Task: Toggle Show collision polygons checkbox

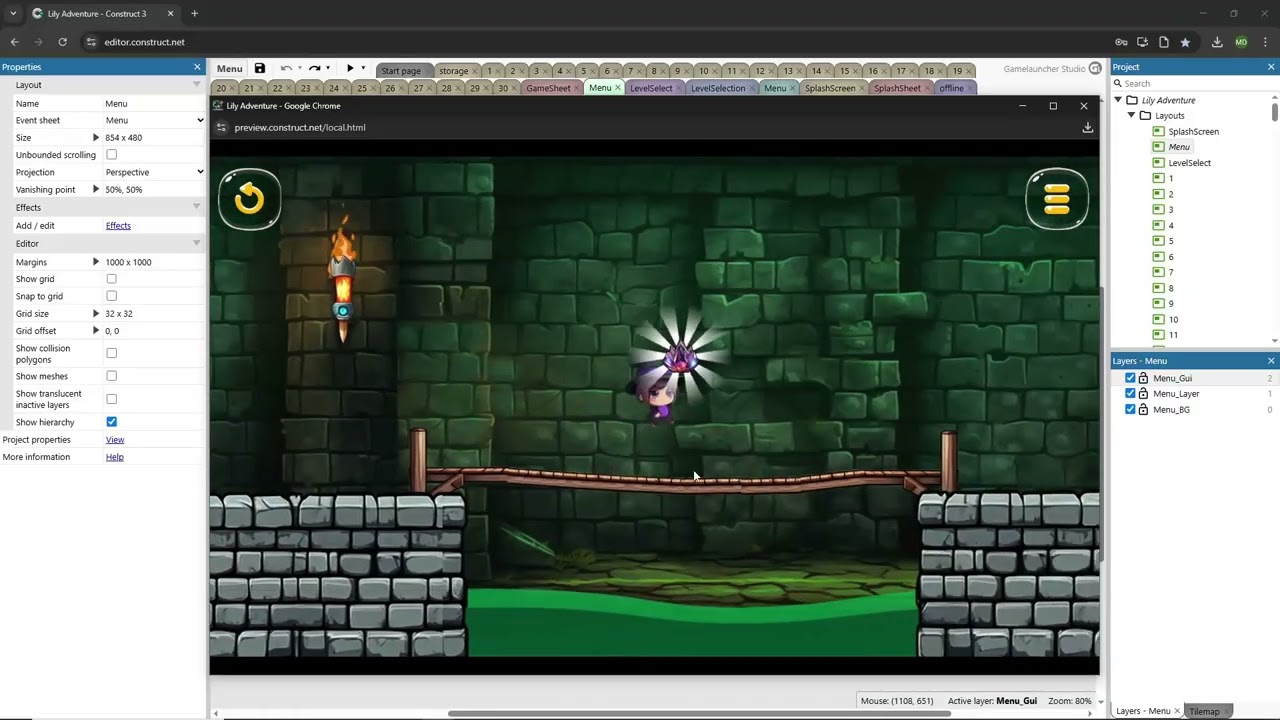Action: (x=111, y=353)
